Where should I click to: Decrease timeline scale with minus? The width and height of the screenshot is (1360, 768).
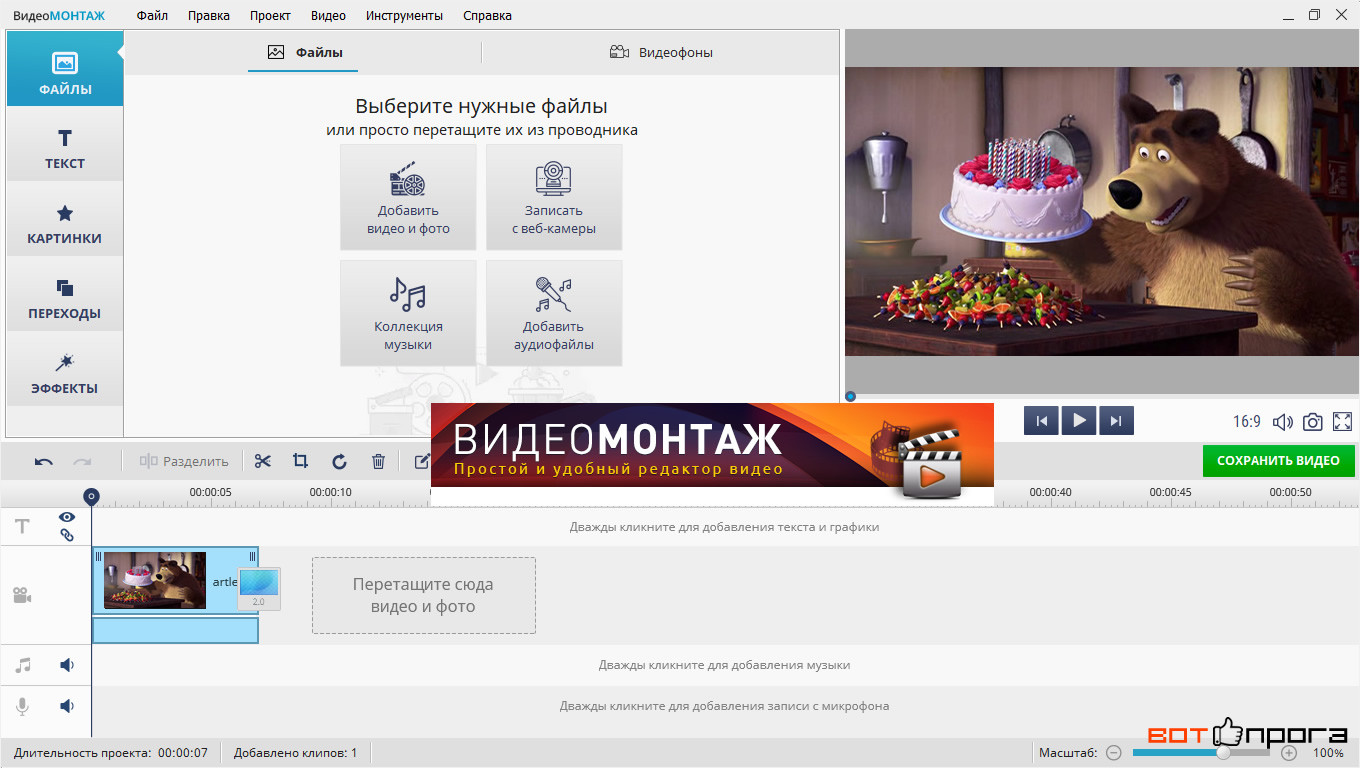click(1114, 753)
